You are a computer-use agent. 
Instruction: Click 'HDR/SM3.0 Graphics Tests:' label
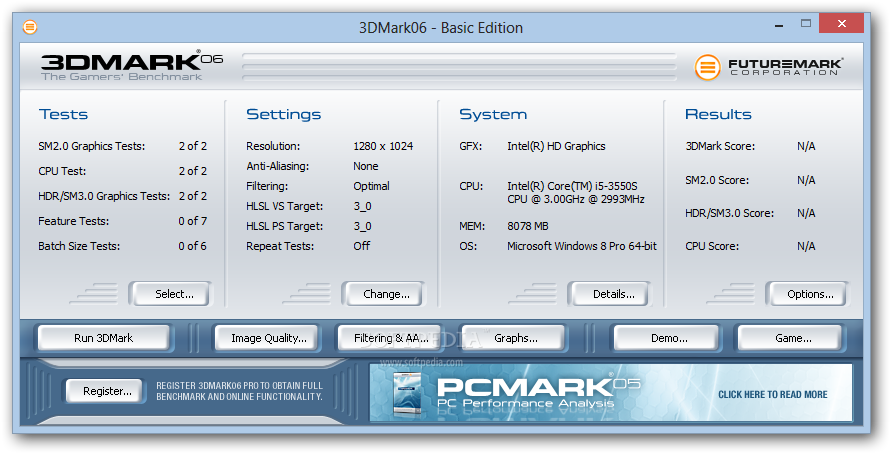coord(104,196)
